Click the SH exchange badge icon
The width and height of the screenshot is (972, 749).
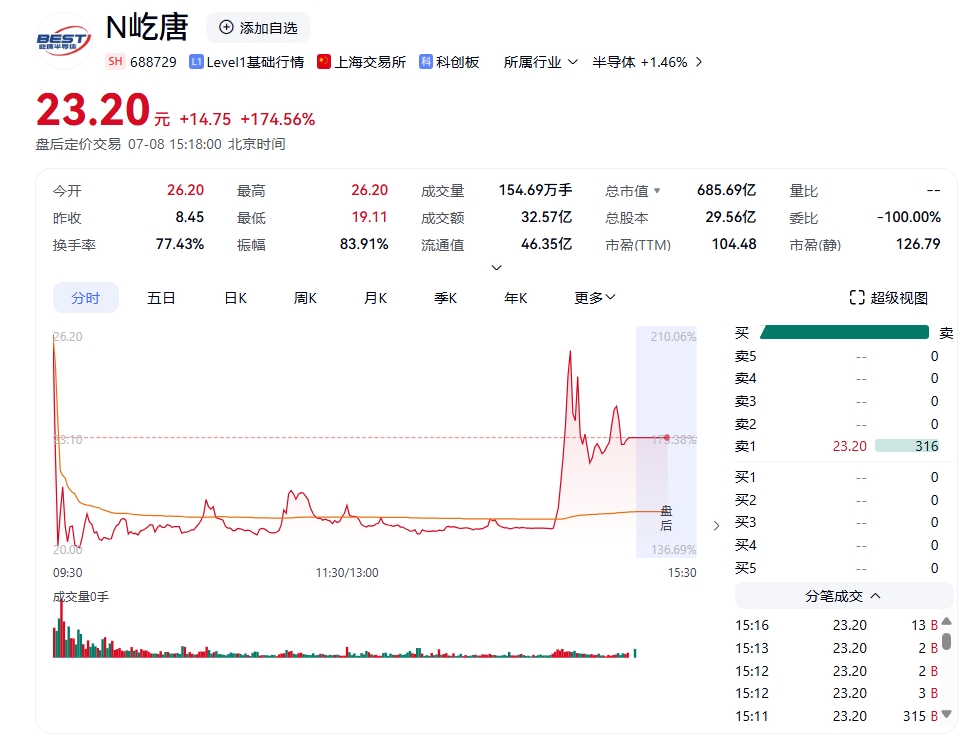pyautogui.click(x=115, y=62)
